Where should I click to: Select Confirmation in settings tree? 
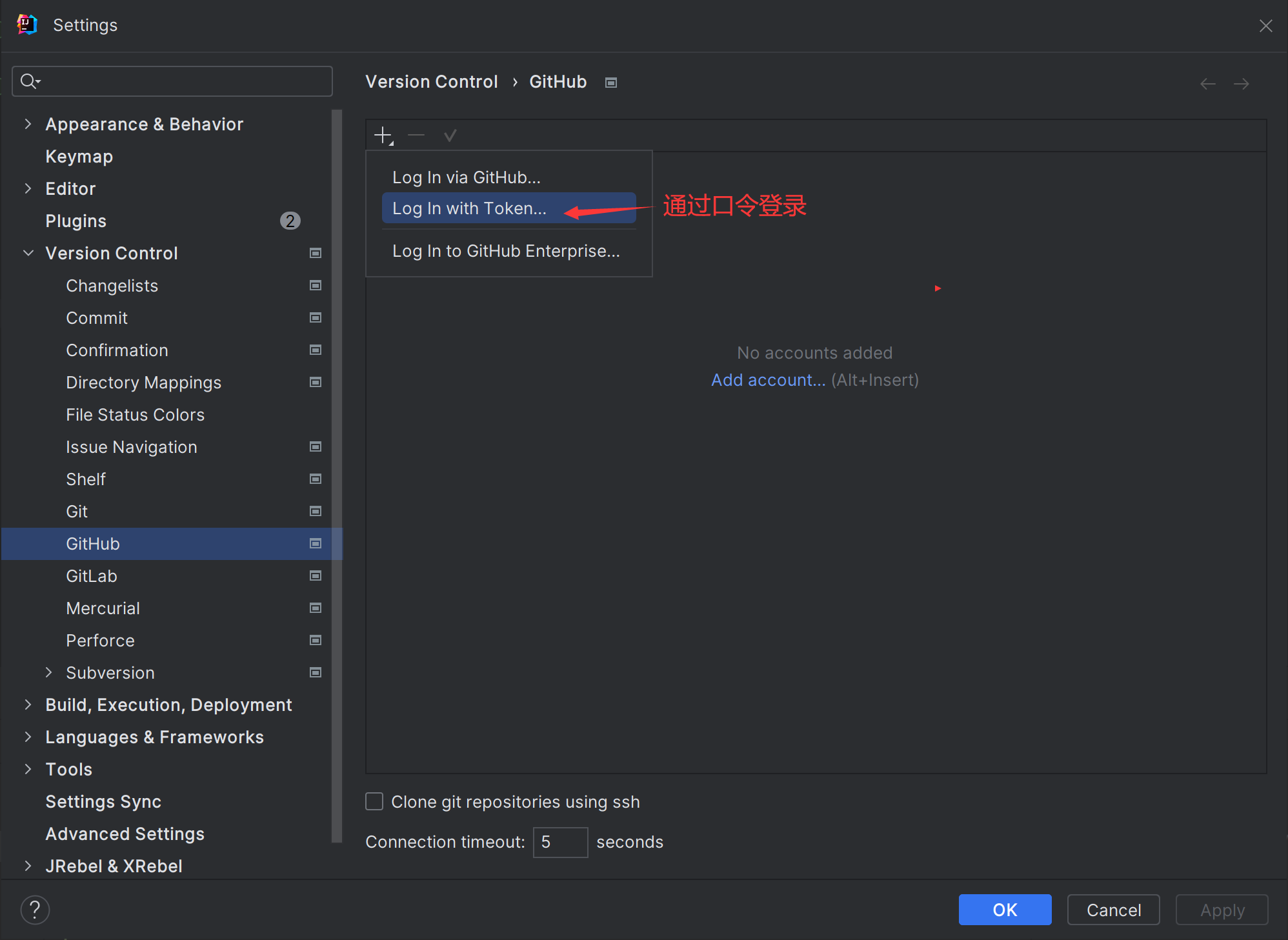click(x=117, y=350)
